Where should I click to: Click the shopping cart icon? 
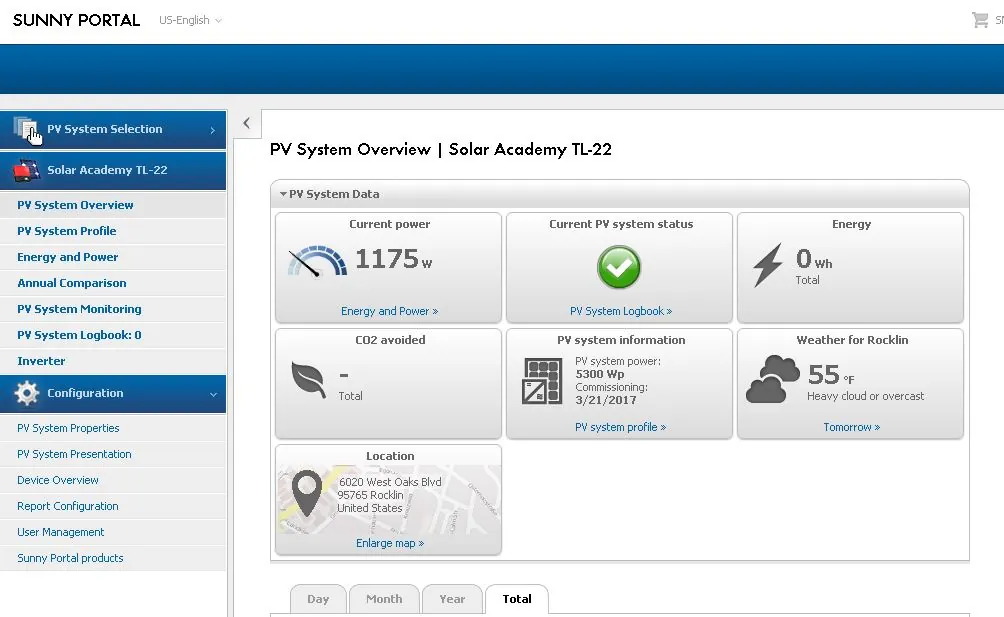point(980,20)
